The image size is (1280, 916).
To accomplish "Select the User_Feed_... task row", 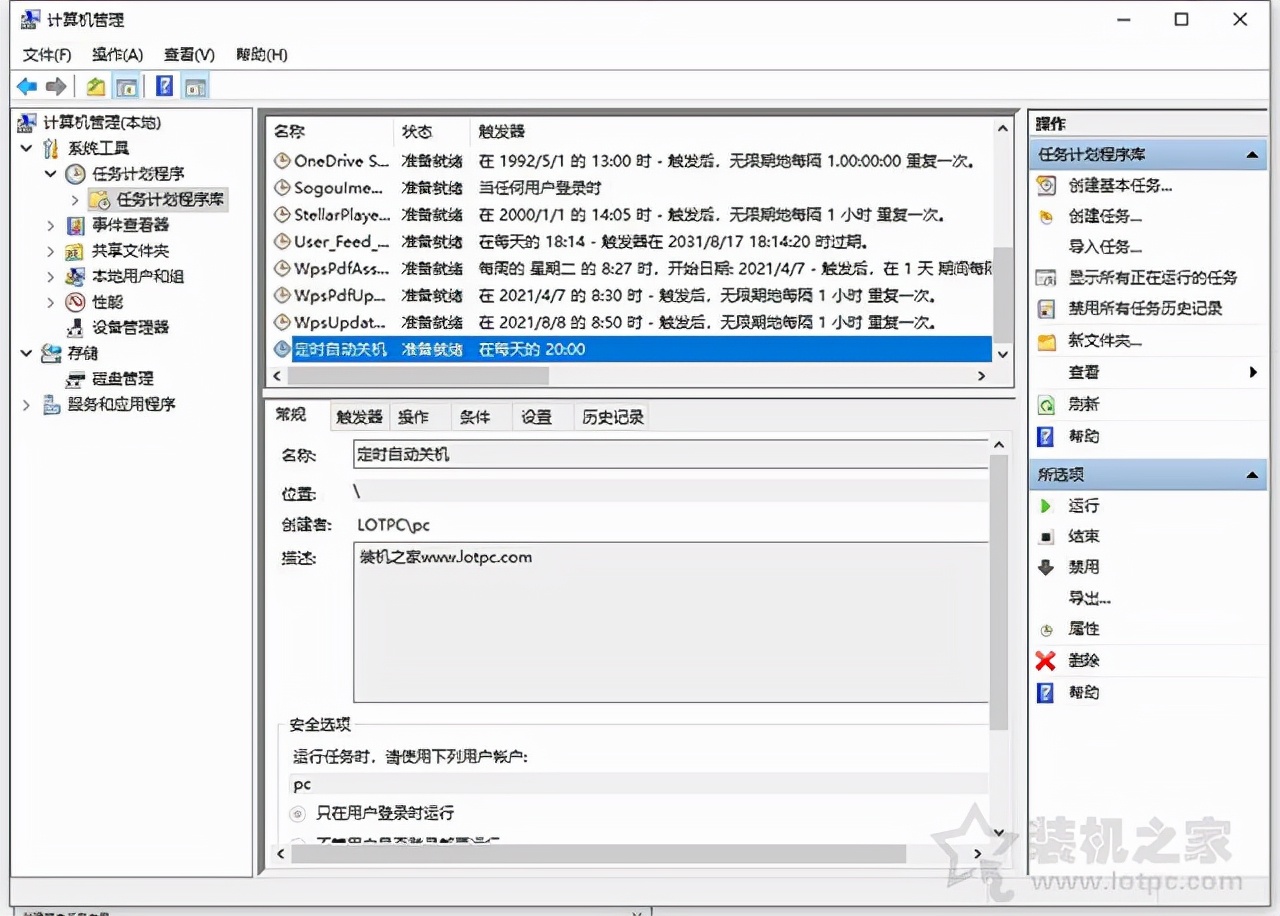I will pos(630,241).
